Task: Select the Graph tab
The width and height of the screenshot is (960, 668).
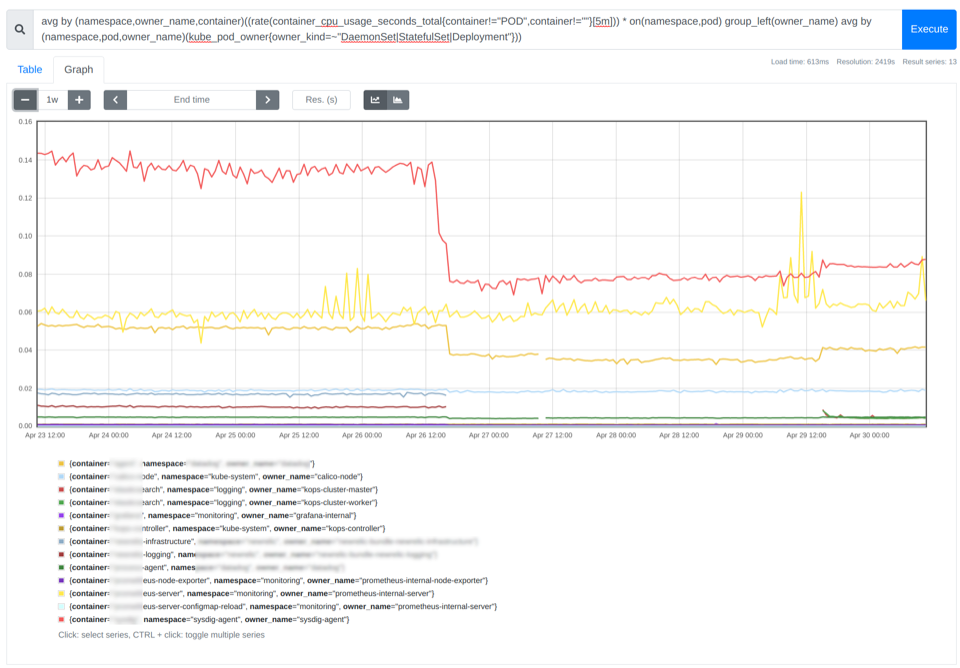Action: 78,70
